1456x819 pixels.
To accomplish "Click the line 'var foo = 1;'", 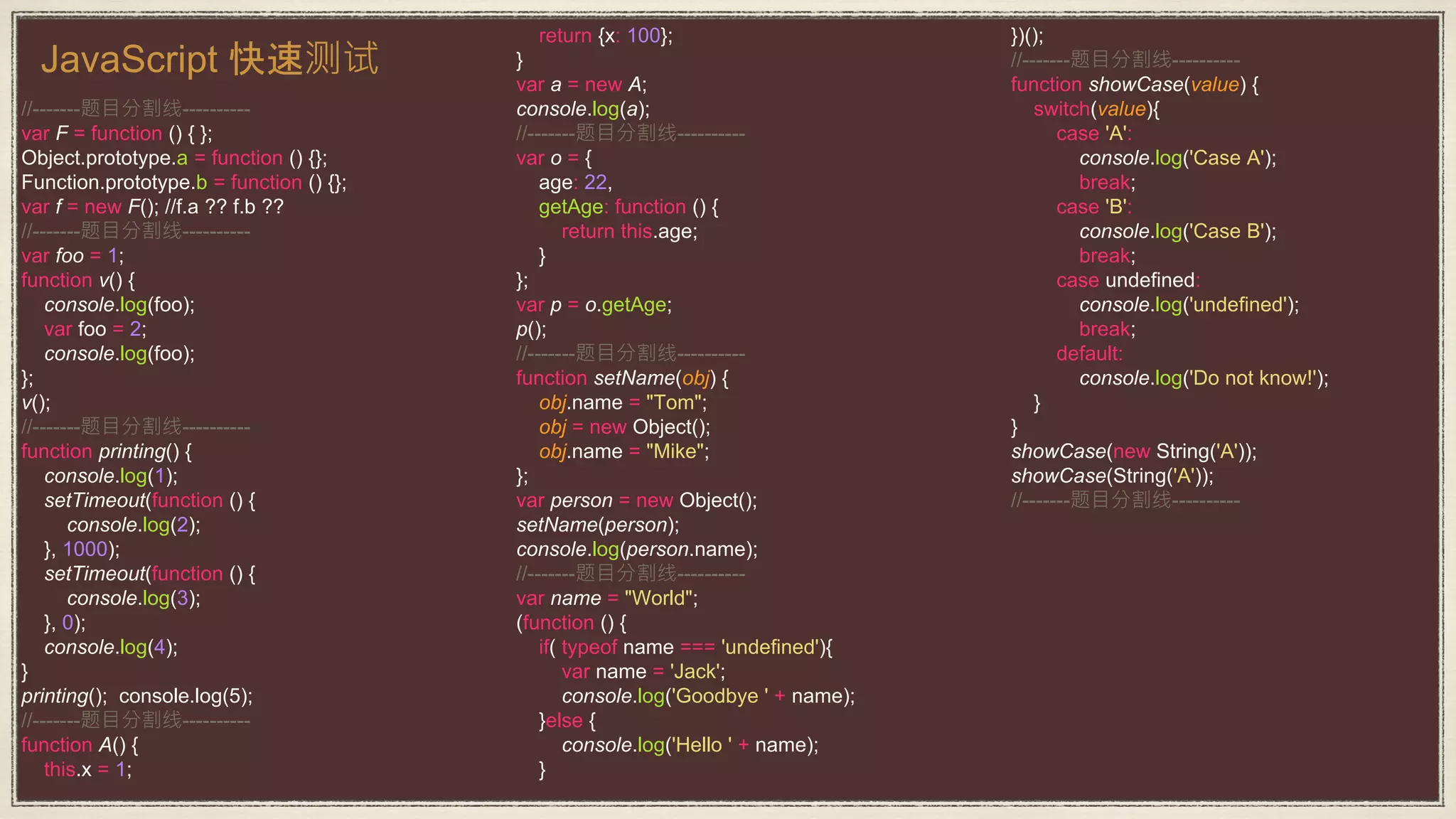I will coord(73,256).
